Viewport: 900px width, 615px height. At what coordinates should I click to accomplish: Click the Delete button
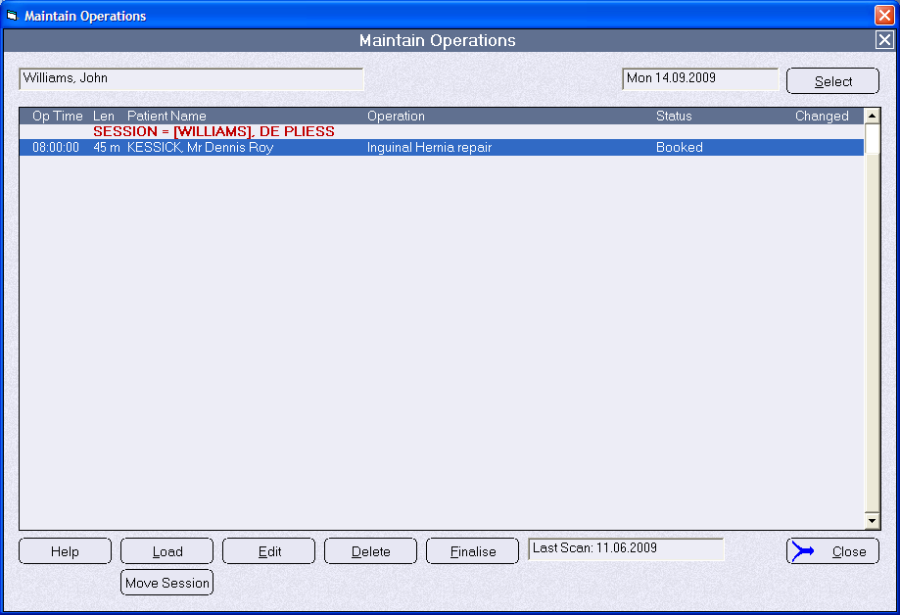pyautogui.click(x=370, y=551)
